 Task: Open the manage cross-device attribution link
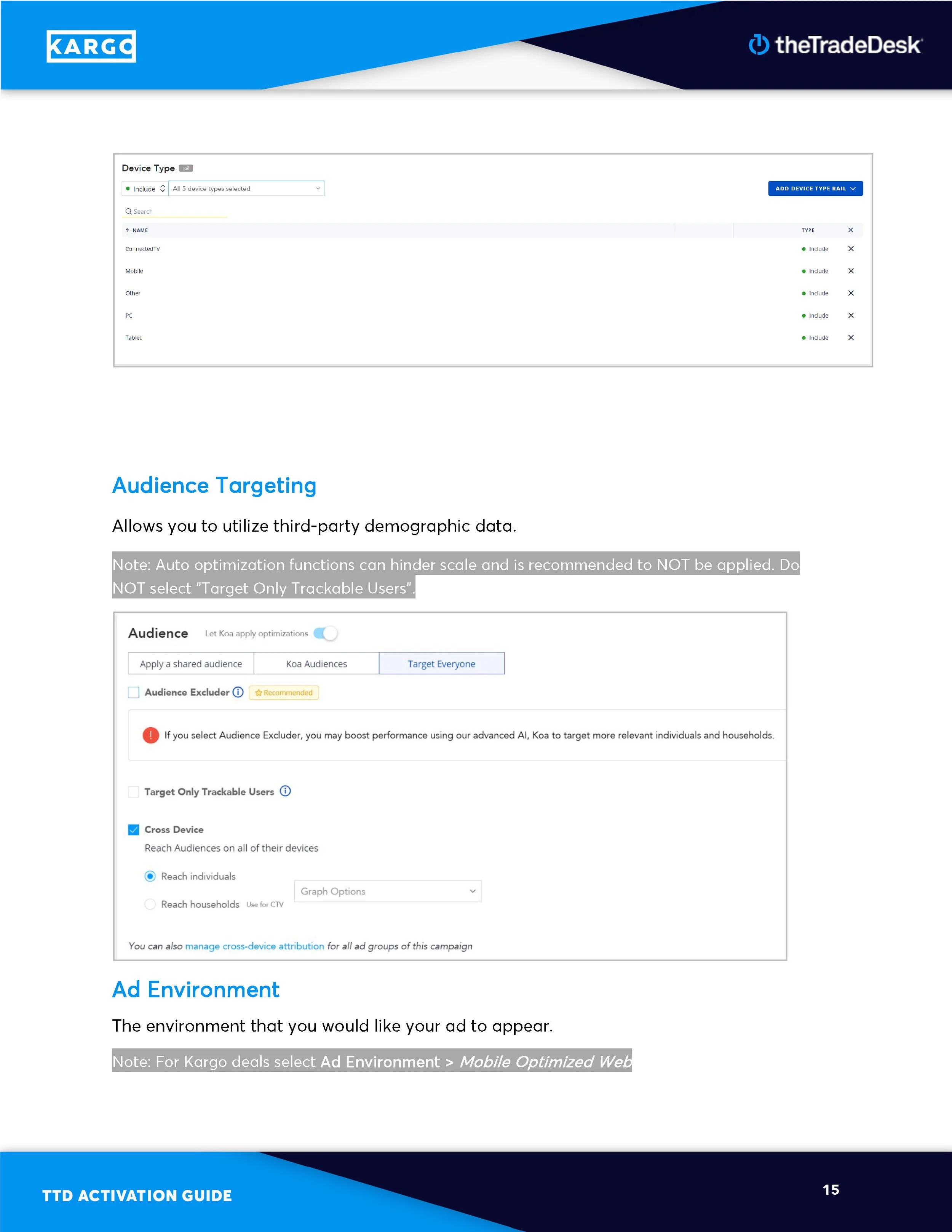click(254, 946)
